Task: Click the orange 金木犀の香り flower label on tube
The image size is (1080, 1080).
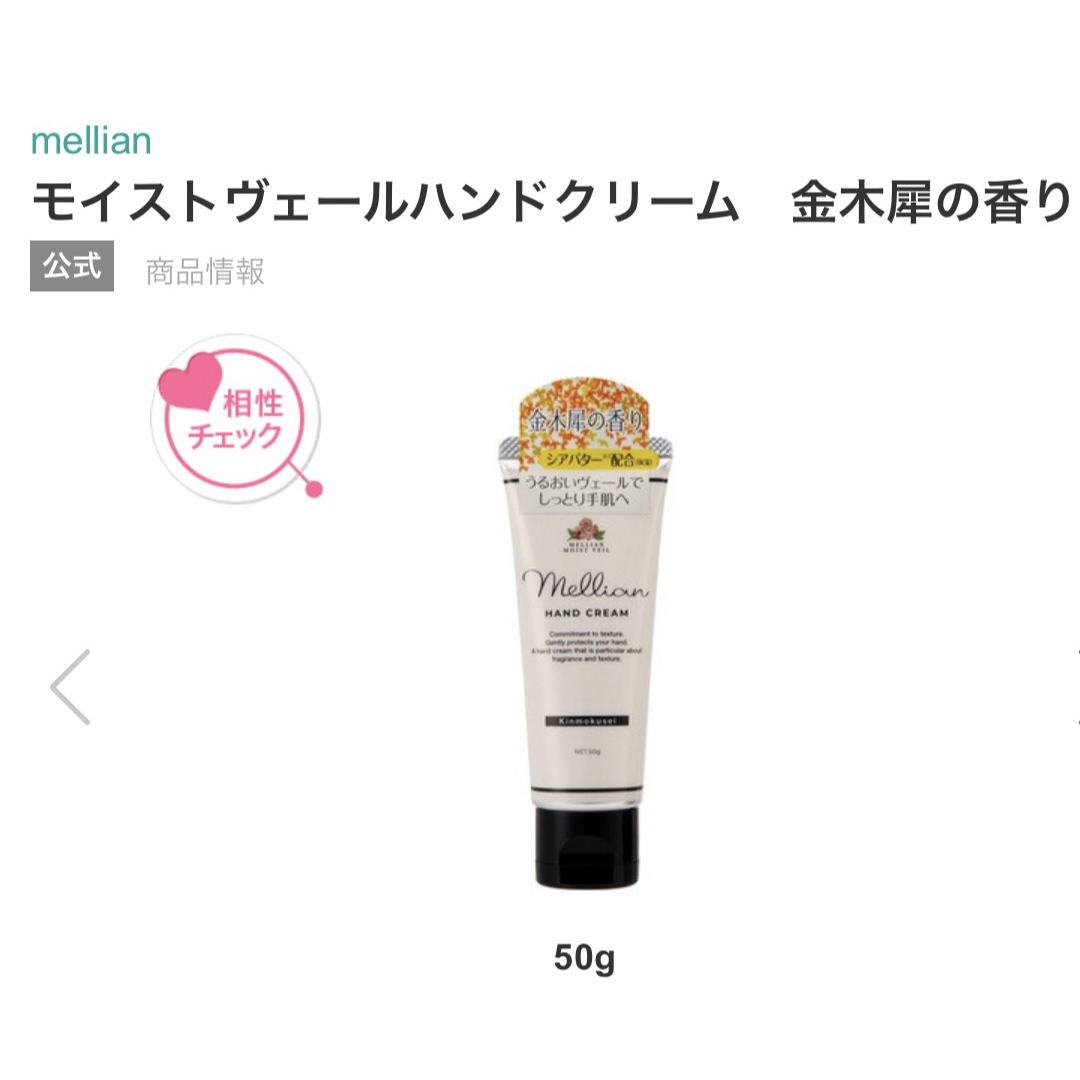Action: pos(585,412)
